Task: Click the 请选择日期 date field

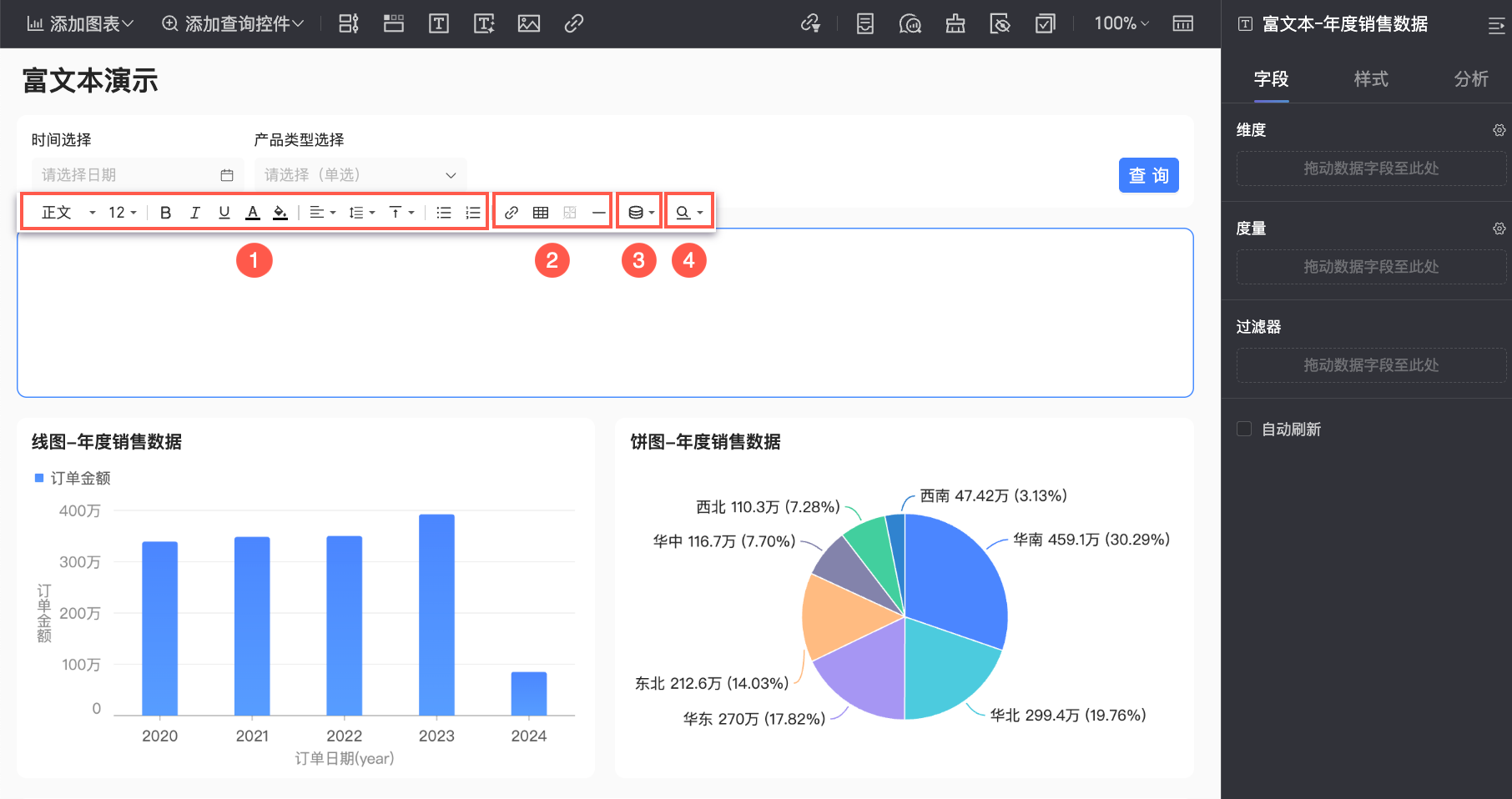Action: tap(138, 175)
